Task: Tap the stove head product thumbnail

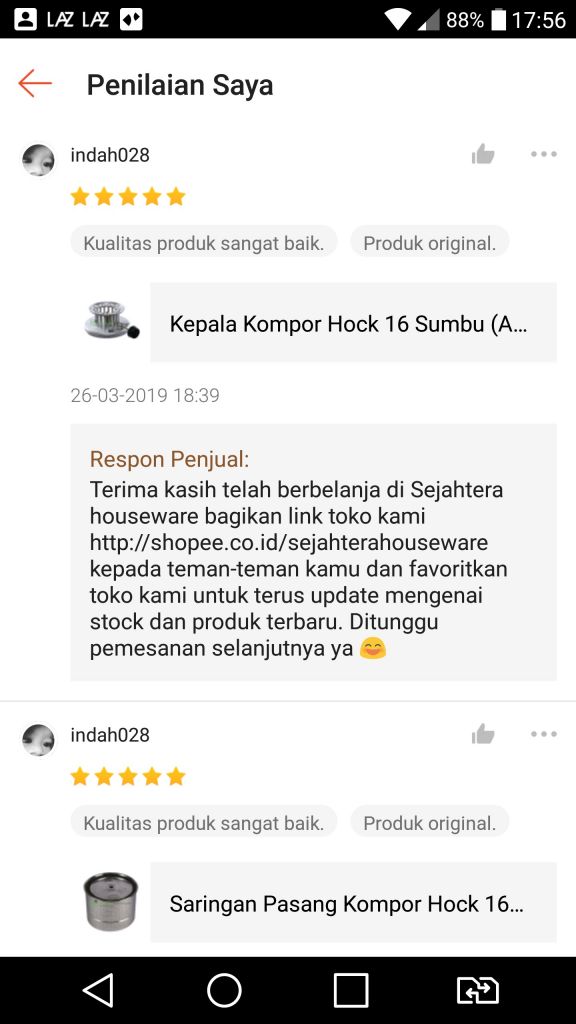Action: (x=111, y=322)
